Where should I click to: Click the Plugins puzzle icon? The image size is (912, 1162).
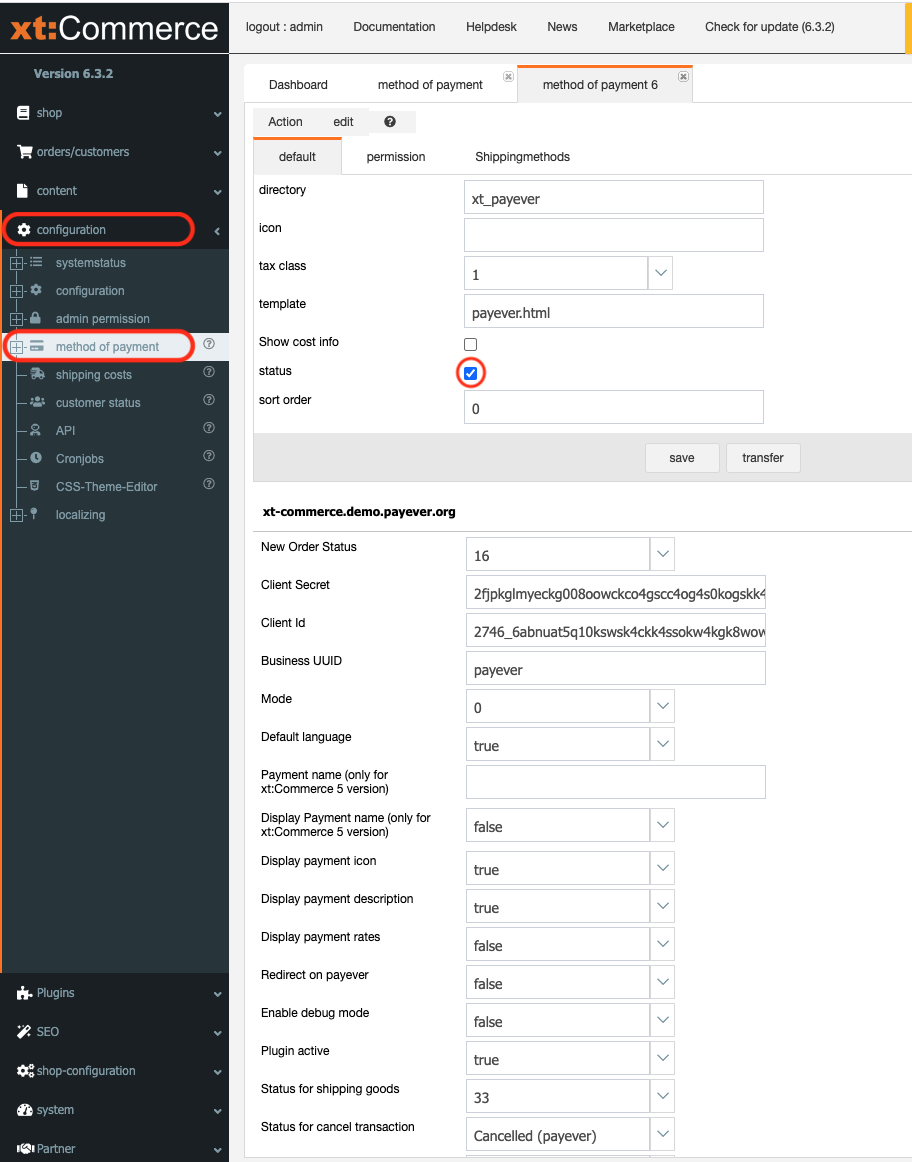tap(24, 993)
